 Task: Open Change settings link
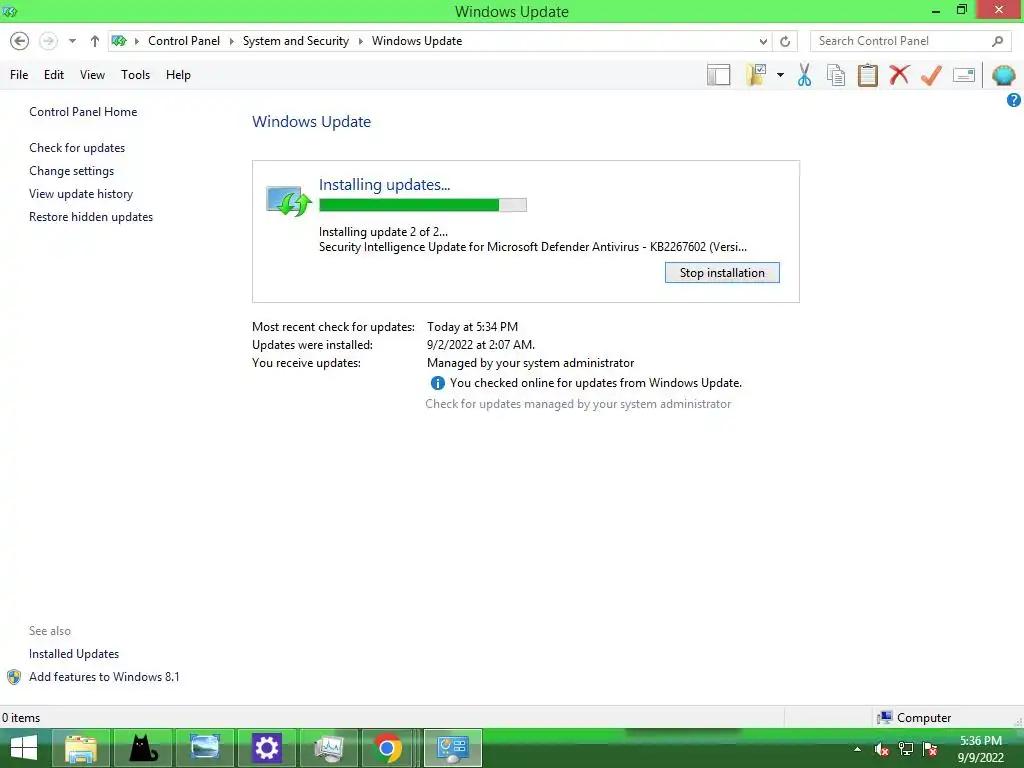(71, 171)
